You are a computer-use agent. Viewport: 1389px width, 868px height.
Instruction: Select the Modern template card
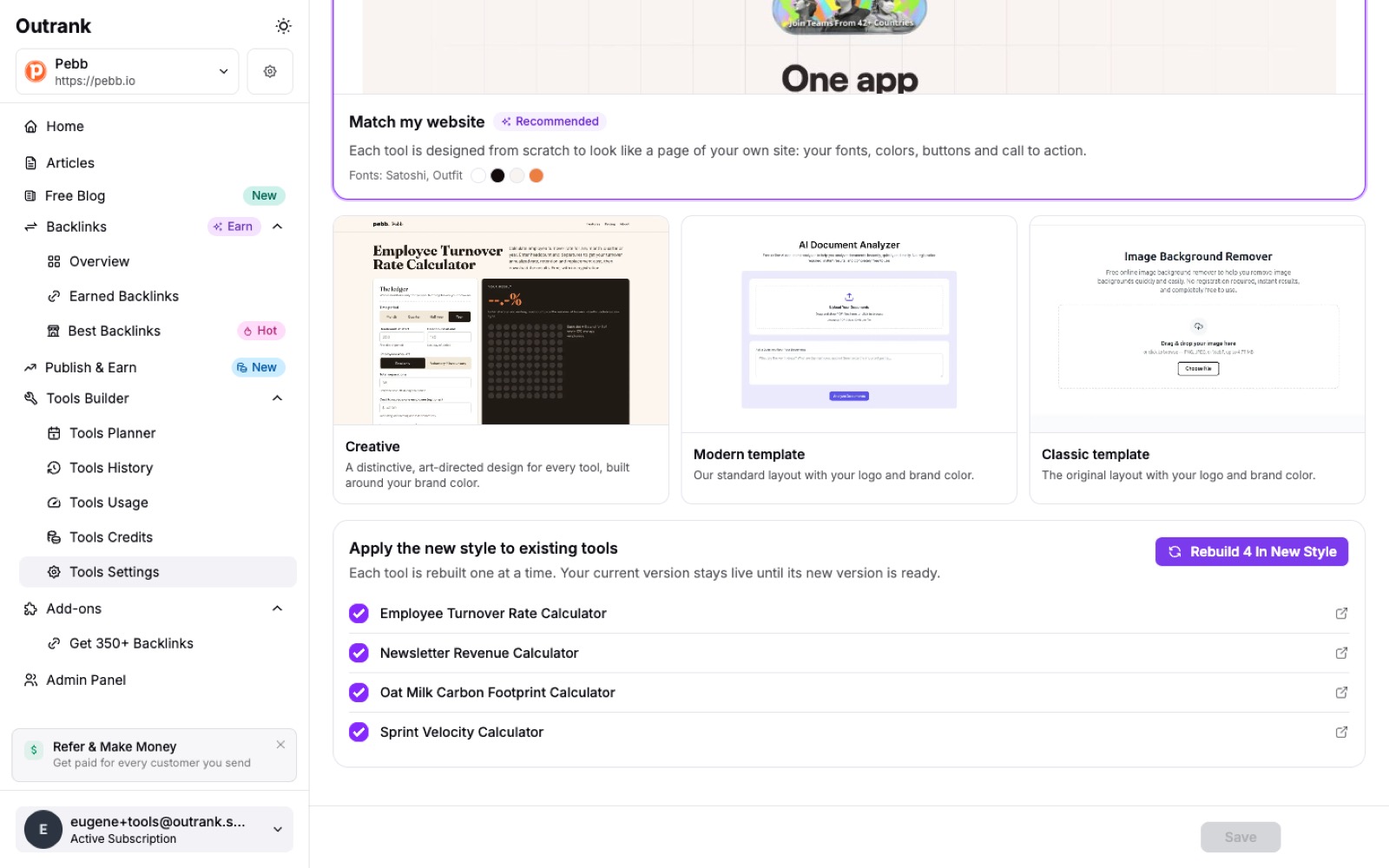pos(849,359)
